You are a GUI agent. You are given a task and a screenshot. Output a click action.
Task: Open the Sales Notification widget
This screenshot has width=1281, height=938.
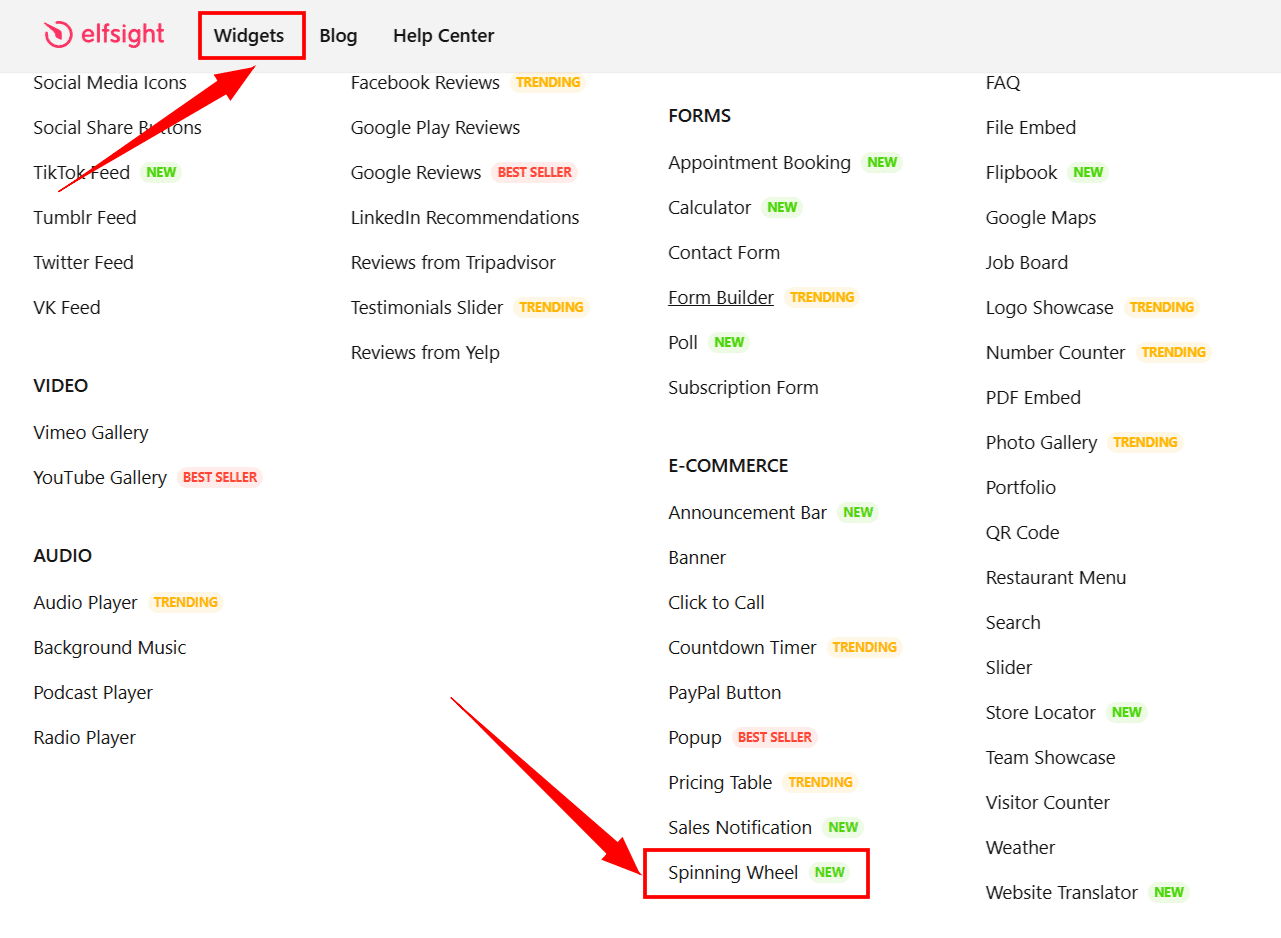(740, 828)
